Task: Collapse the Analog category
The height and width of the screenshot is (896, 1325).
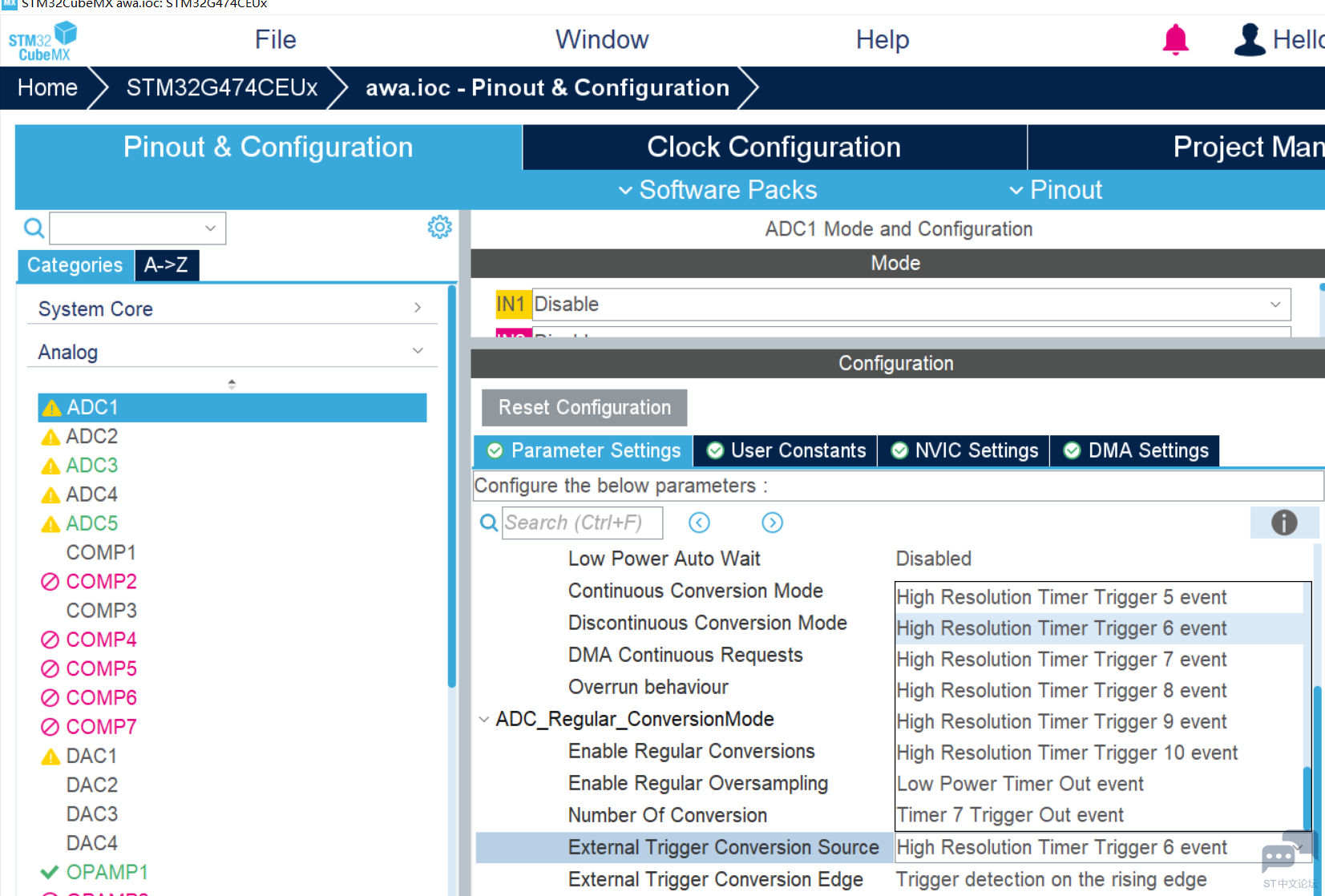Action: pos(232,352)
